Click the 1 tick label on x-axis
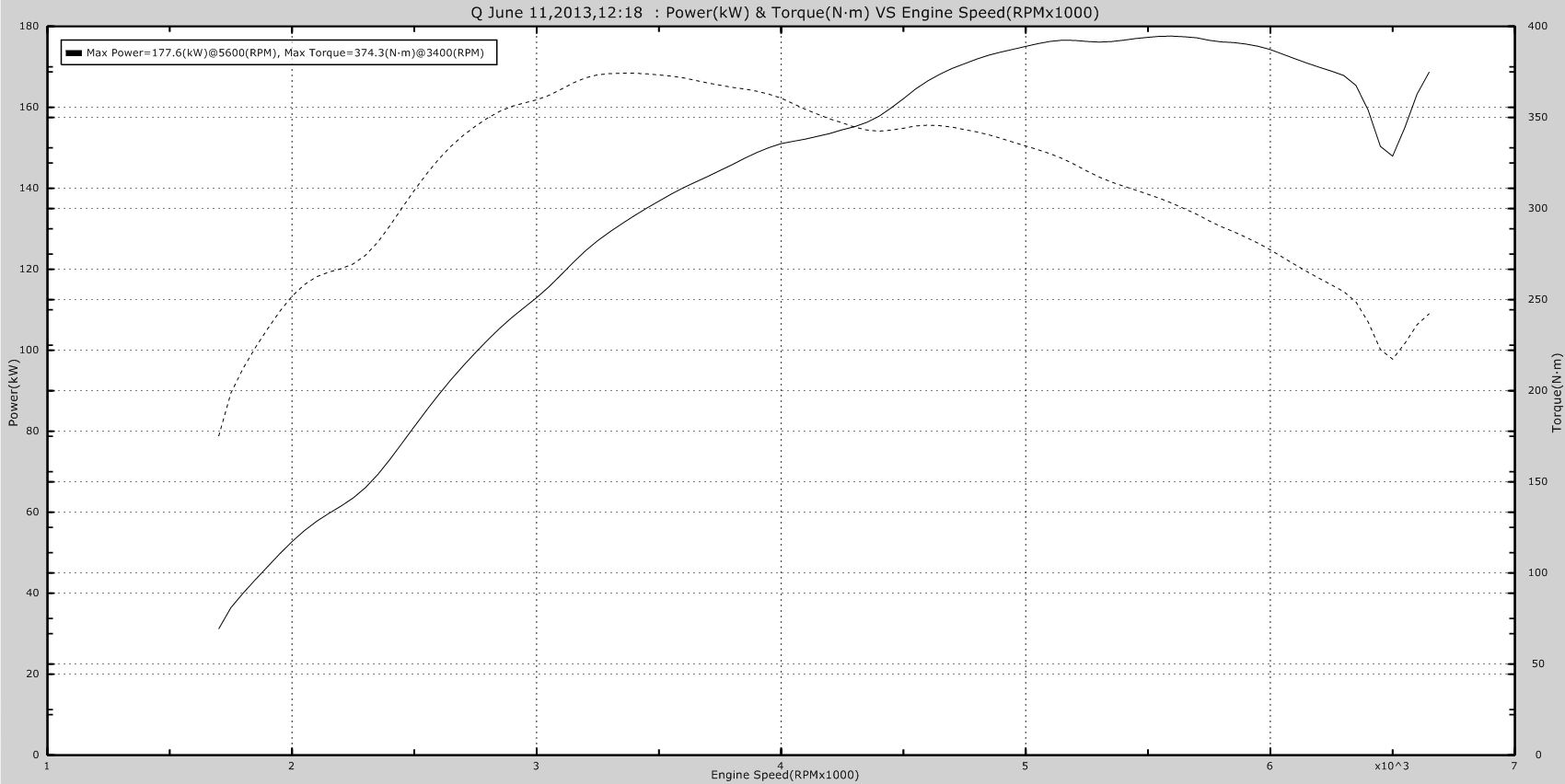 tap(47, 766)
